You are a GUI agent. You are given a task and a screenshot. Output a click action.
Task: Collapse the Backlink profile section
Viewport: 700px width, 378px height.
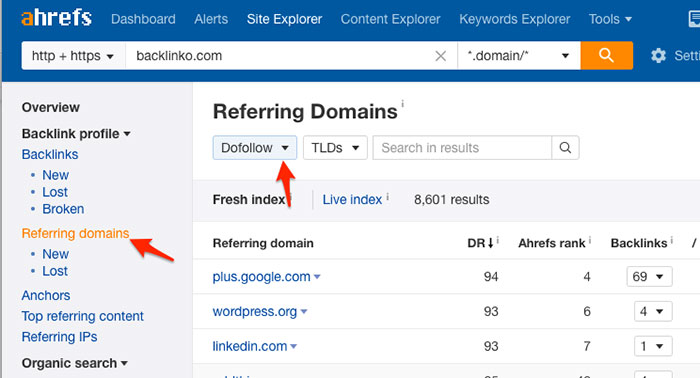tap(76, 133)
